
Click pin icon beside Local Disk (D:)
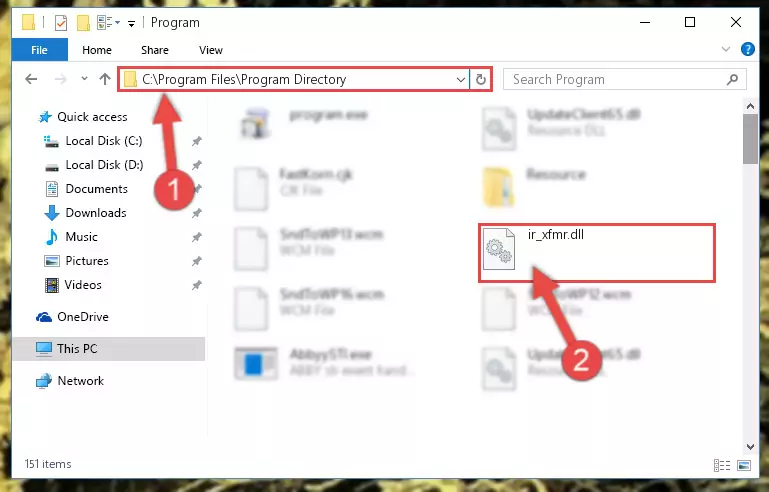197,165
